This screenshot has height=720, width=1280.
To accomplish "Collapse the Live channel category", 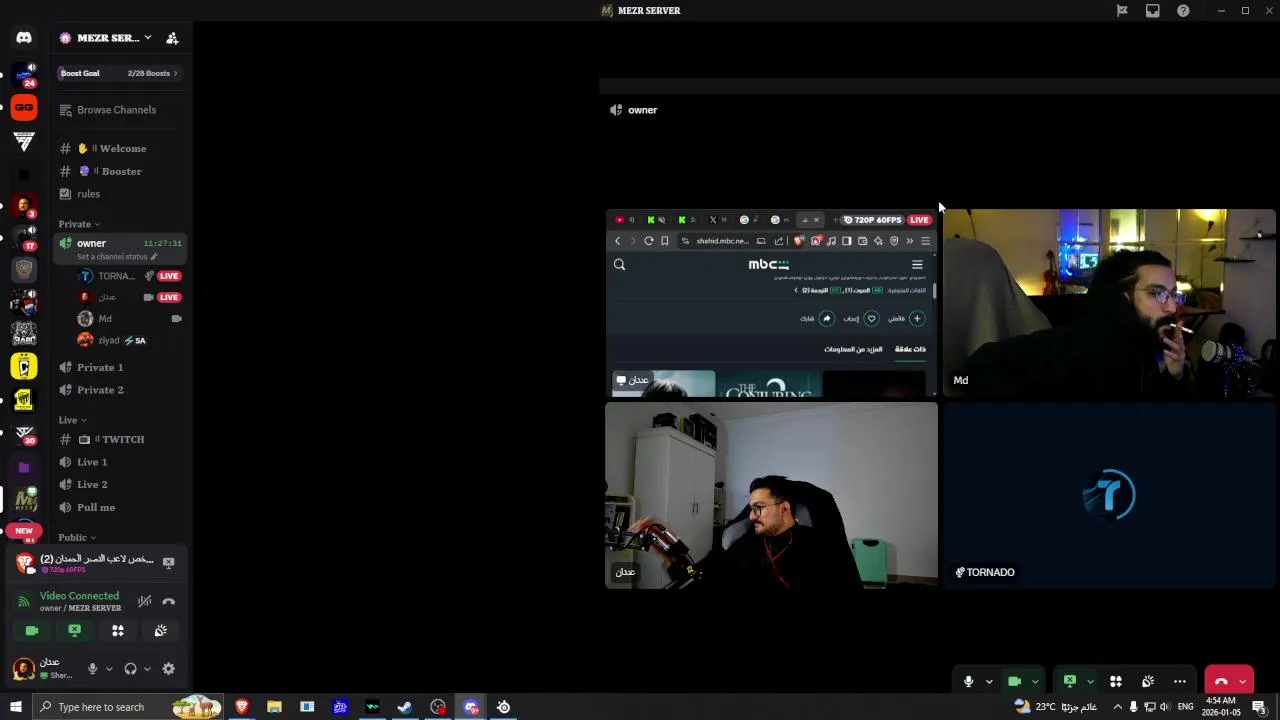I will [72, 420].
